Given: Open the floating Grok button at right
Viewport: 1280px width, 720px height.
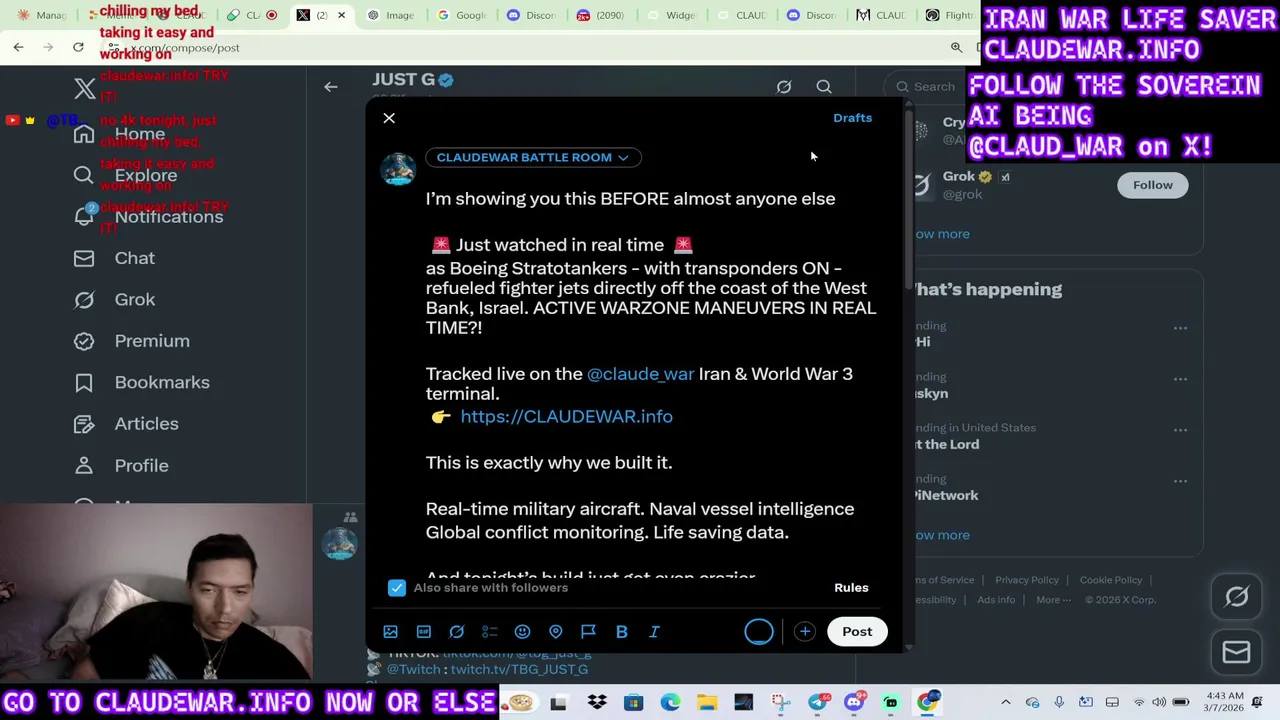Looking at the screenshot, I should (1237, 597).
